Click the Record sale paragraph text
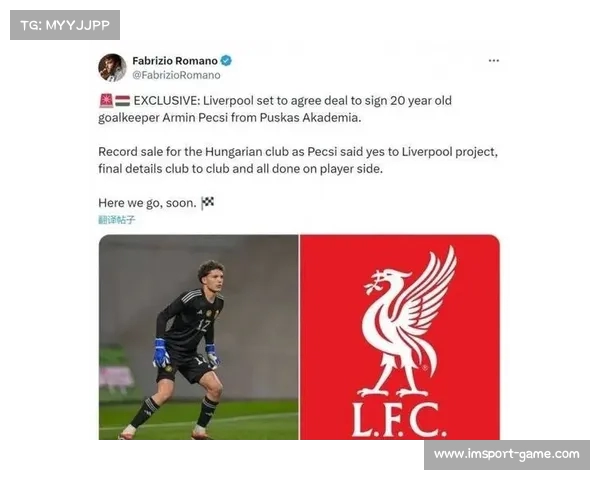 point(298,160)
